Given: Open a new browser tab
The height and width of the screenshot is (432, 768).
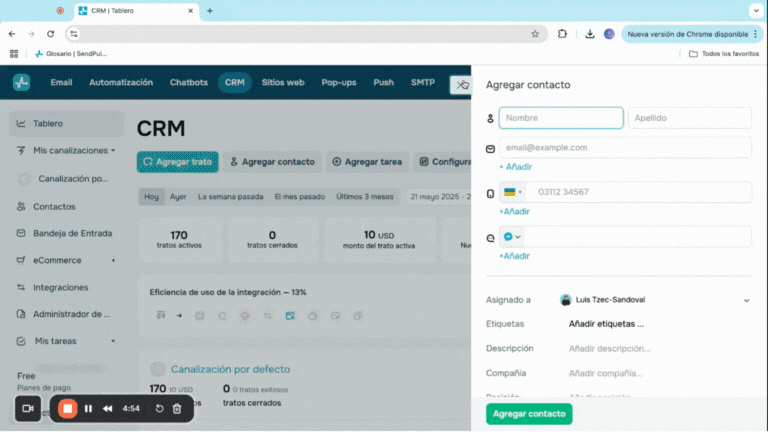Looking at the screenshot, I should tap(210, 10).
